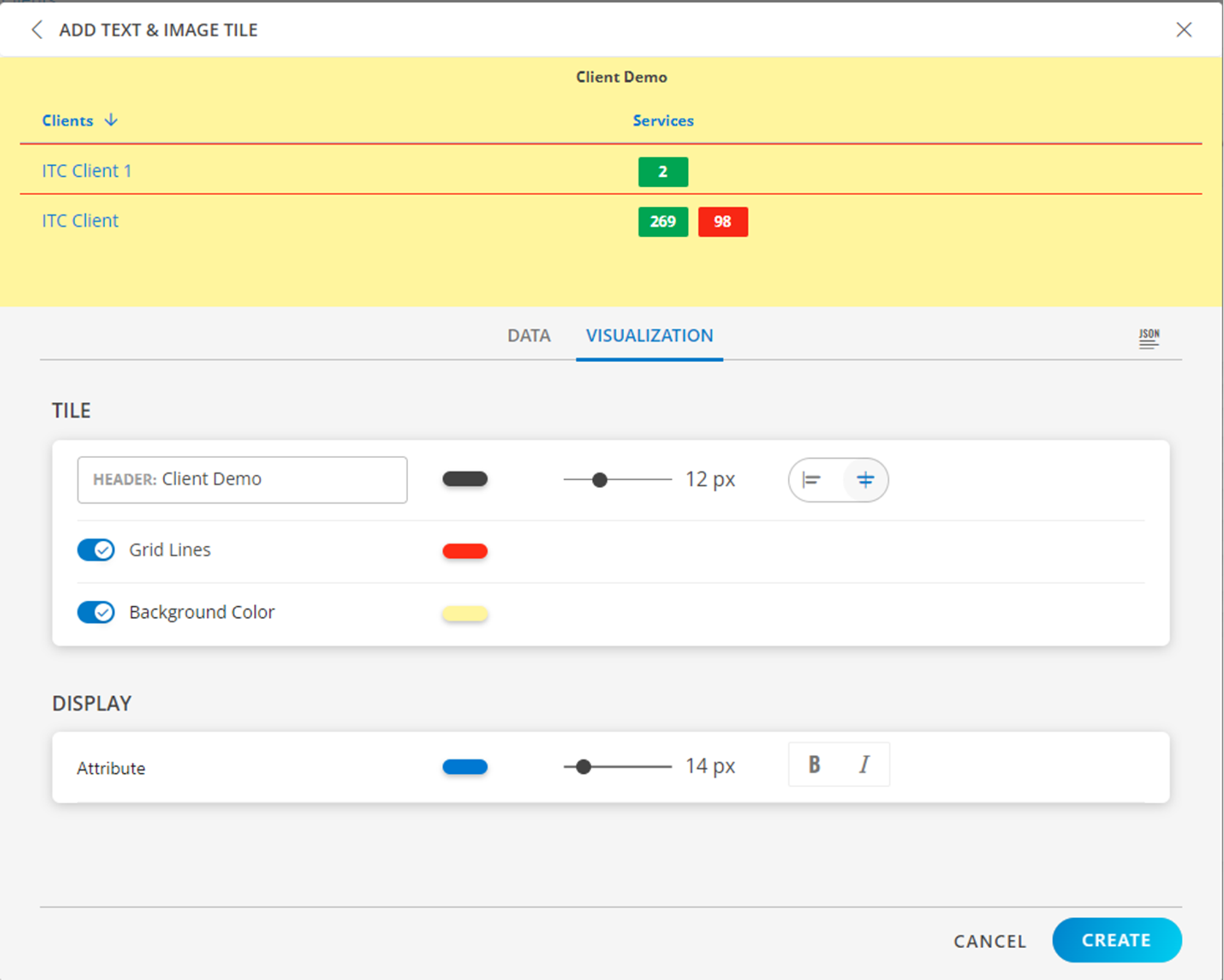The image size is (1224, 980).
Task: Edit the header field showing Client Demo
Action: [242, 480]
